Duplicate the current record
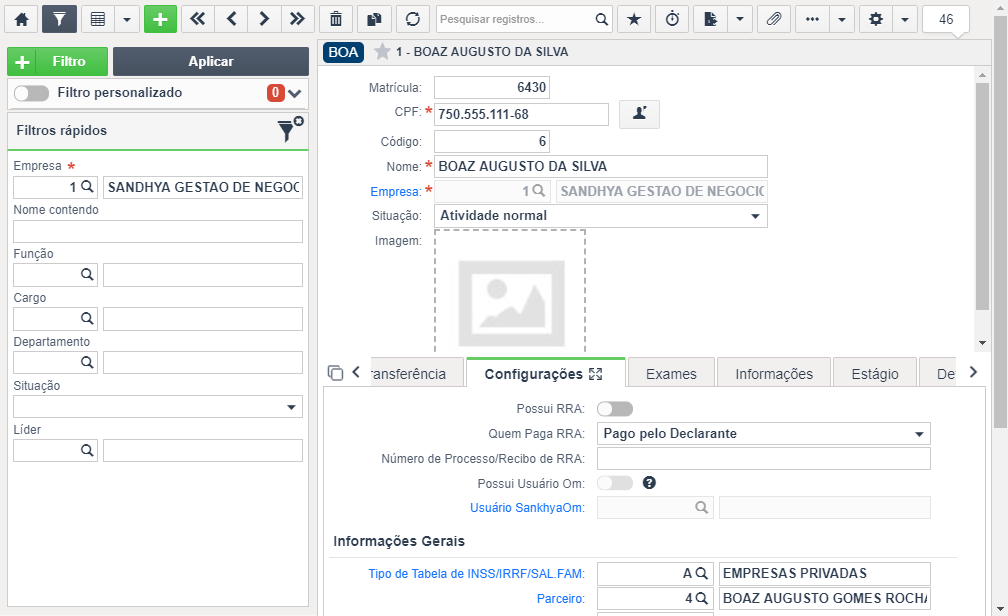 [x=374, y=19]
